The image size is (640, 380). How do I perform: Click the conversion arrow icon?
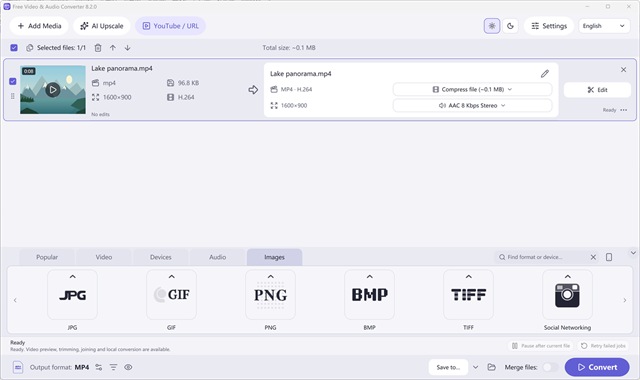tap(253, 90)
